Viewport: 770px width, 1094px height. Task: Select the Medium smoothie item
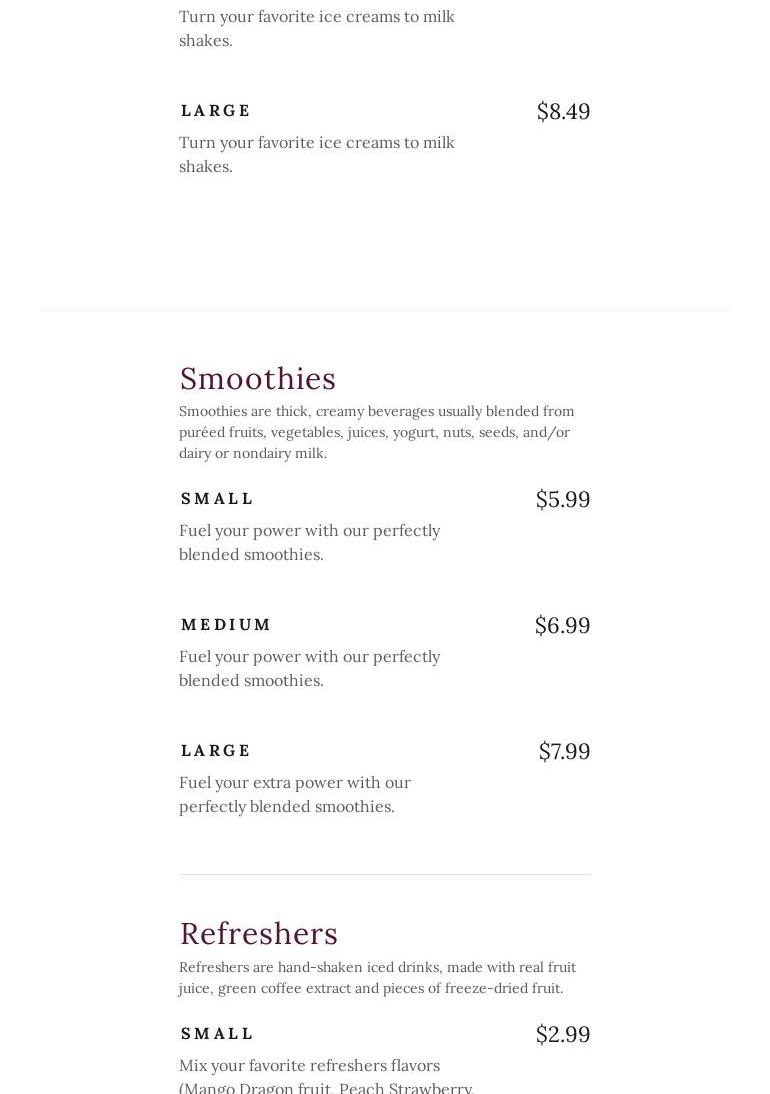click(x=225, y=624)
